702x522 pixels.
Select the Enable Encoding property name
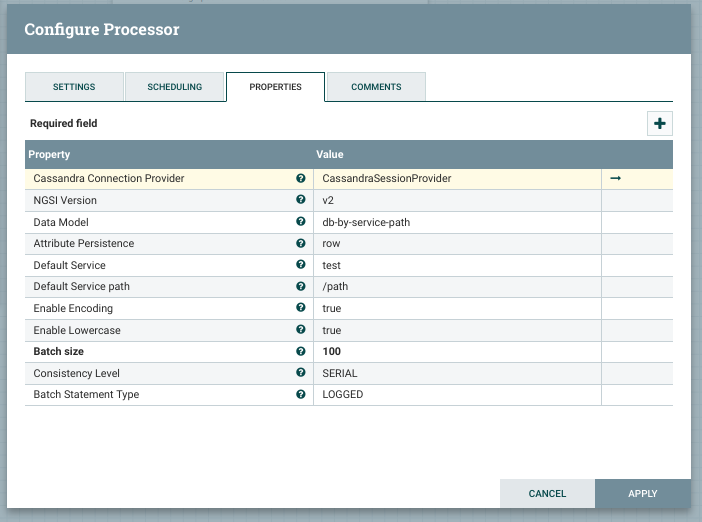(x=73, y=308)
